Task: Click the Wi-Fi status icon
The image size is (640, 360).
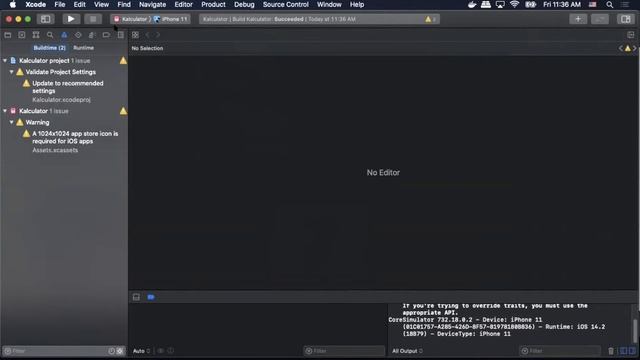Action: (514, 4)
